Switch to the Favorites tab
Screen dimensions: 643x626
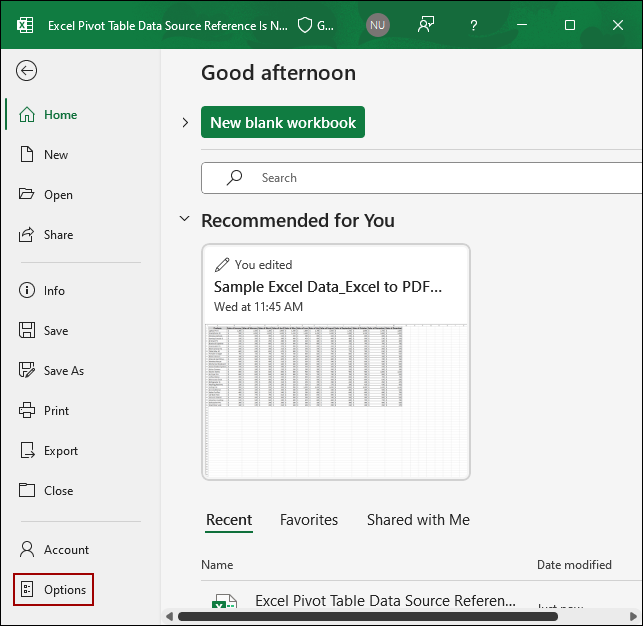309,520
